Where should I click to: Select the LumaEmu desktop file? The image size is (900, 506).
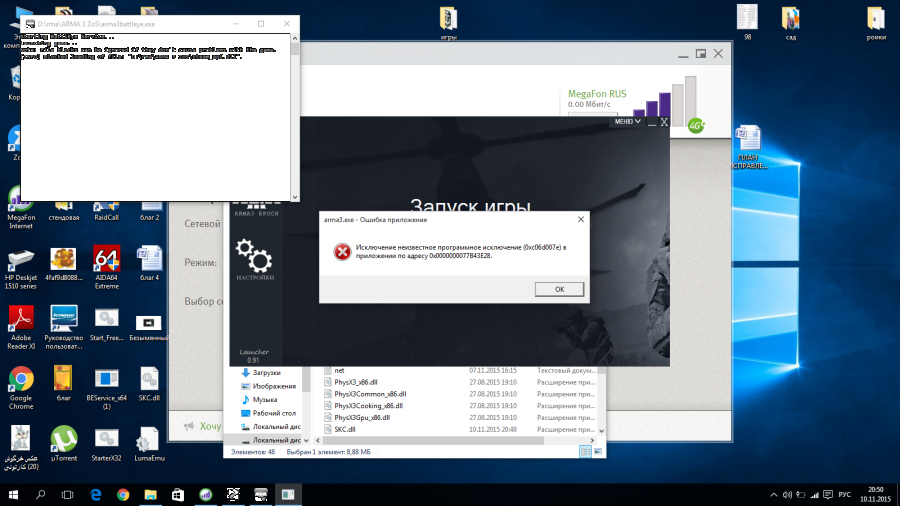[149, 443]
